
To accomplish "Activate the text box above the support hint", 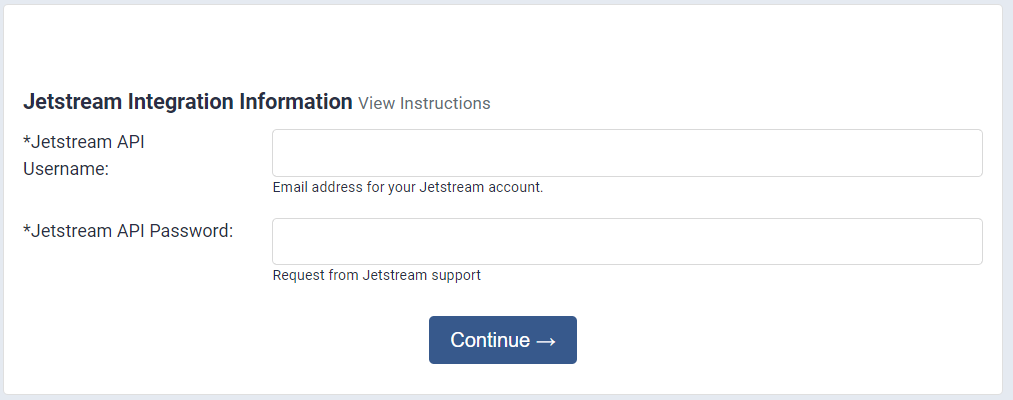I will click(x=627, y=241).
